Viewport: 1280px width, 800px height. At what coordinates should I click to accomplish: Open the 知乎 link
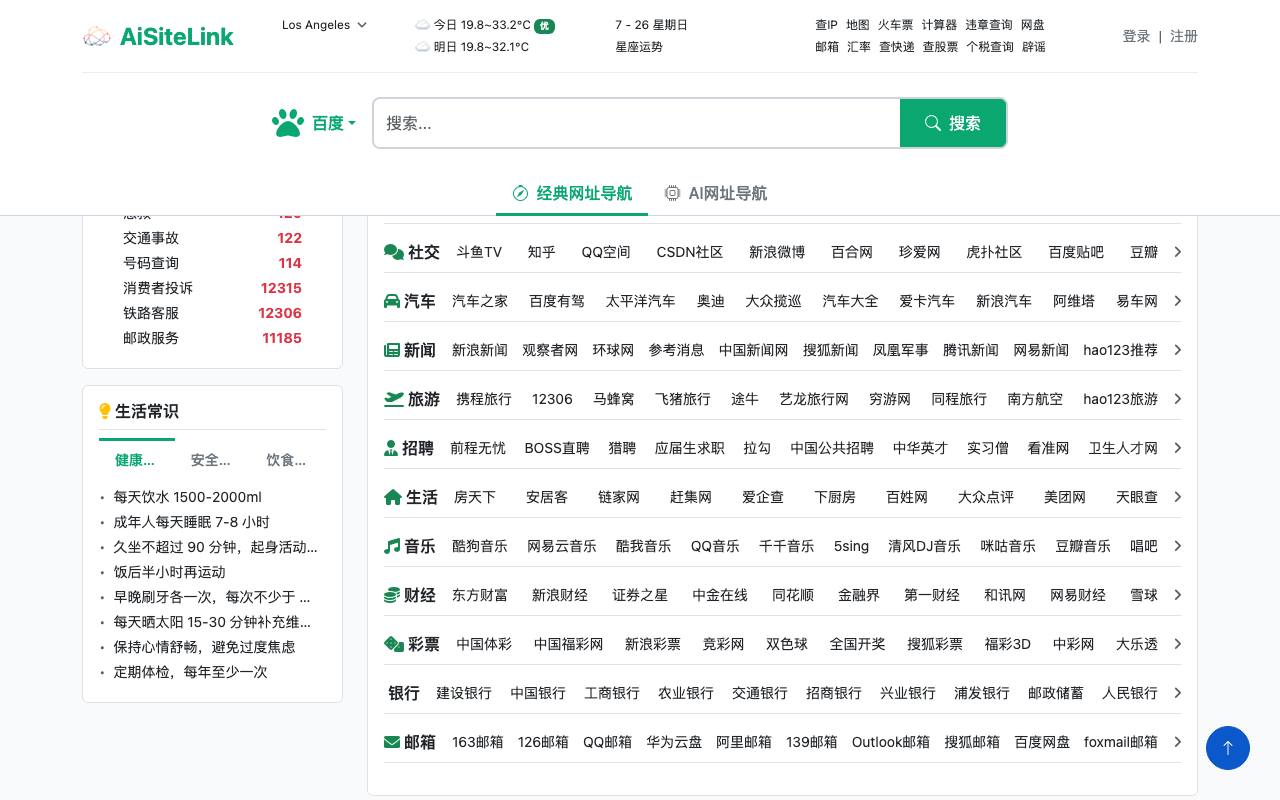click(x=542, y=252)
